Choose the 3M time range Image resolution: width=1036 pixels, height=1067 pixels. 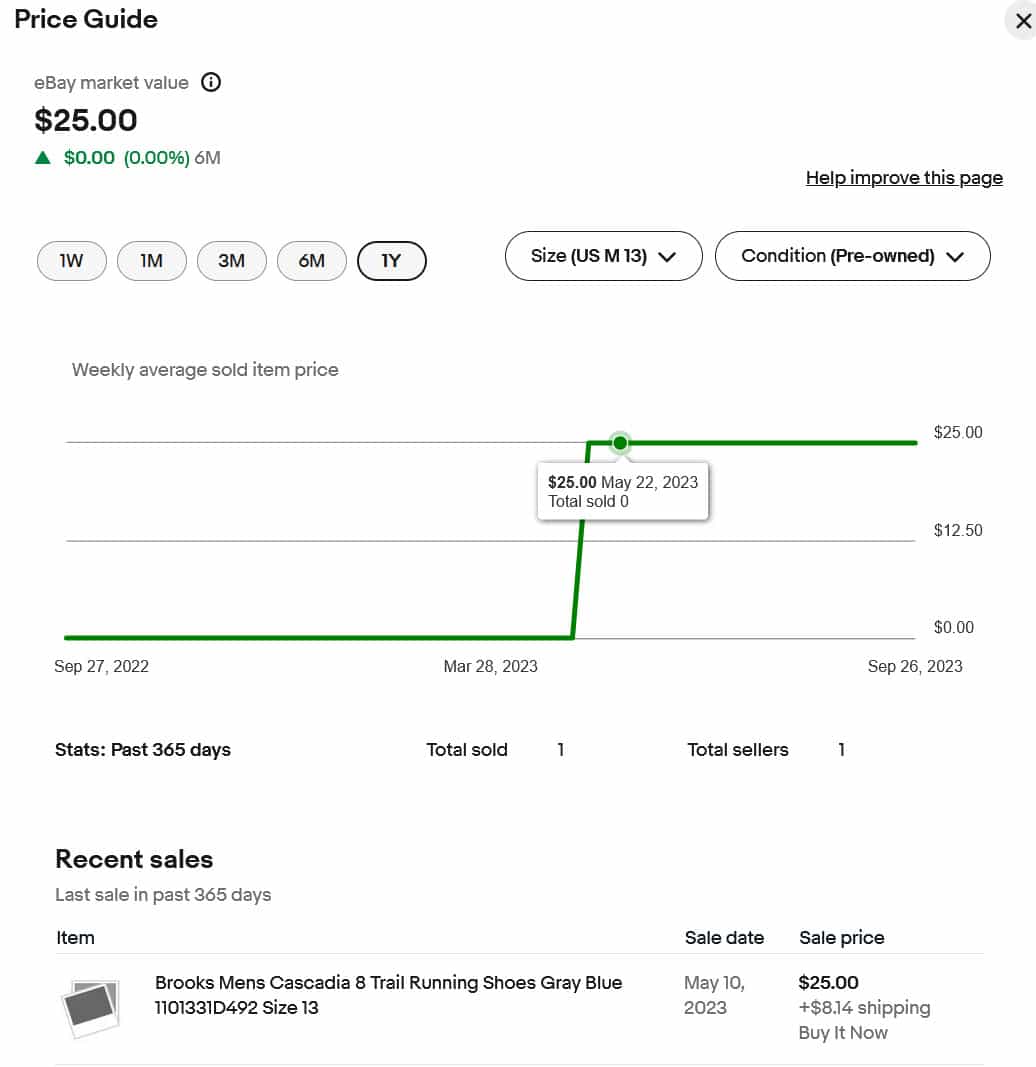click(x=231, y=261)
